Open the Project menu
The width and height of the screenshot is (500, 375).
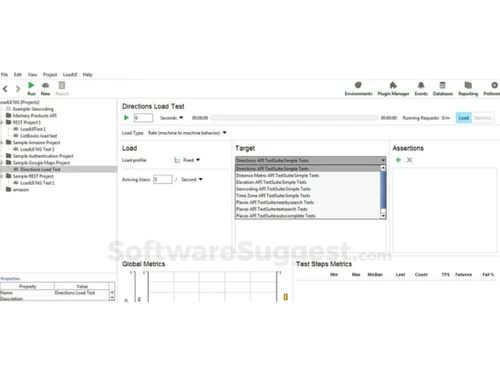click(x=50, y=74)
